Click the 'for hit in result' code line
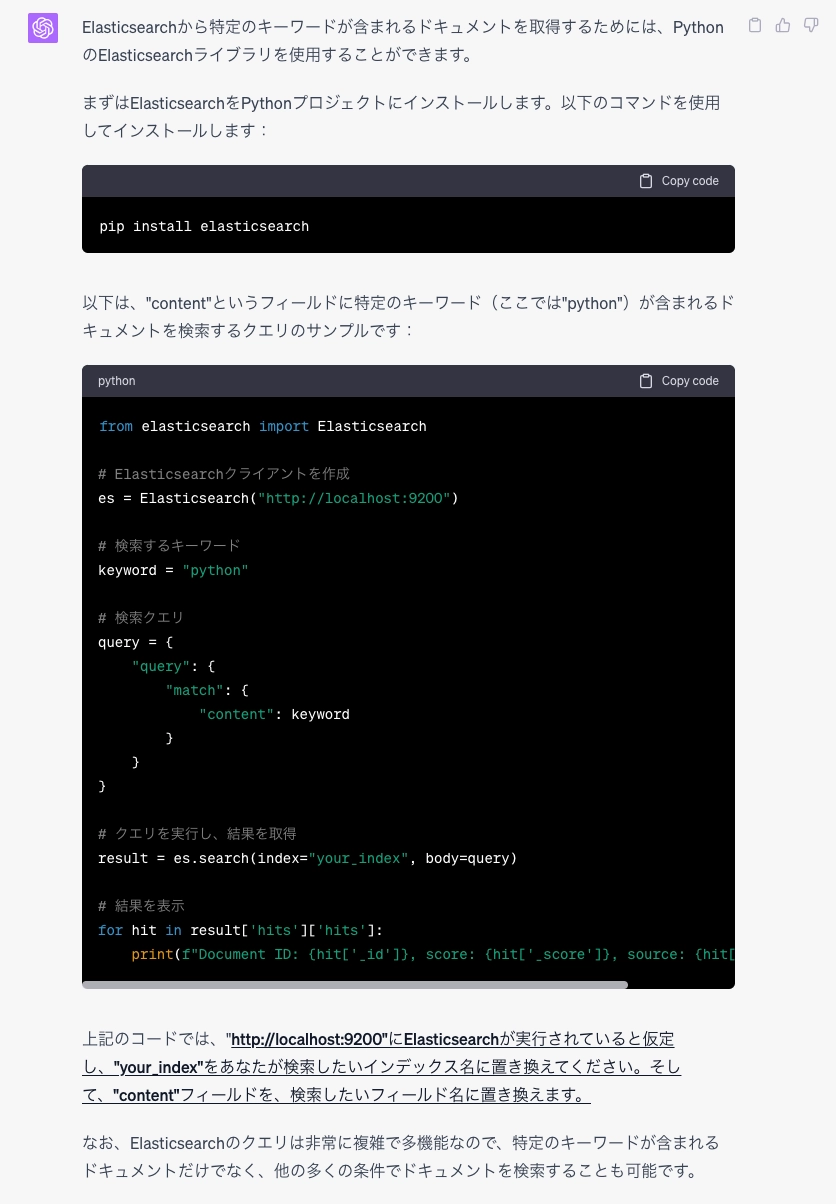This screenshot has height=1204, width=836. [x=241, y=930]
